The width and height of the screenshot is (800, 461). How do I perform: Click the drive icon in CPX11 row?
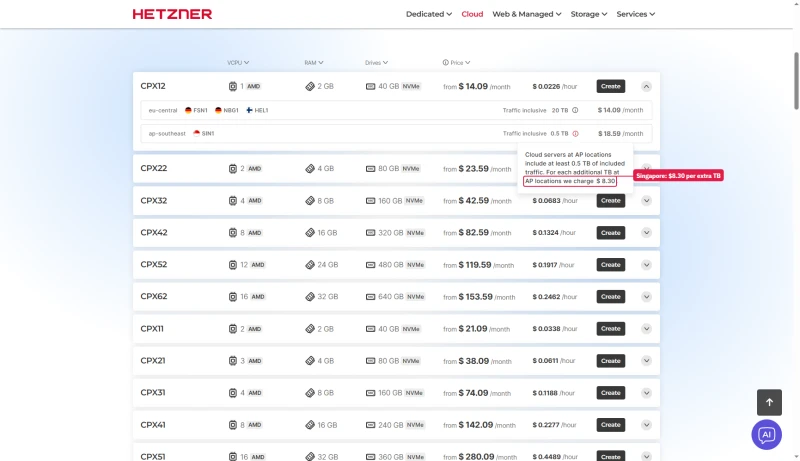click(x=370, y=329)
